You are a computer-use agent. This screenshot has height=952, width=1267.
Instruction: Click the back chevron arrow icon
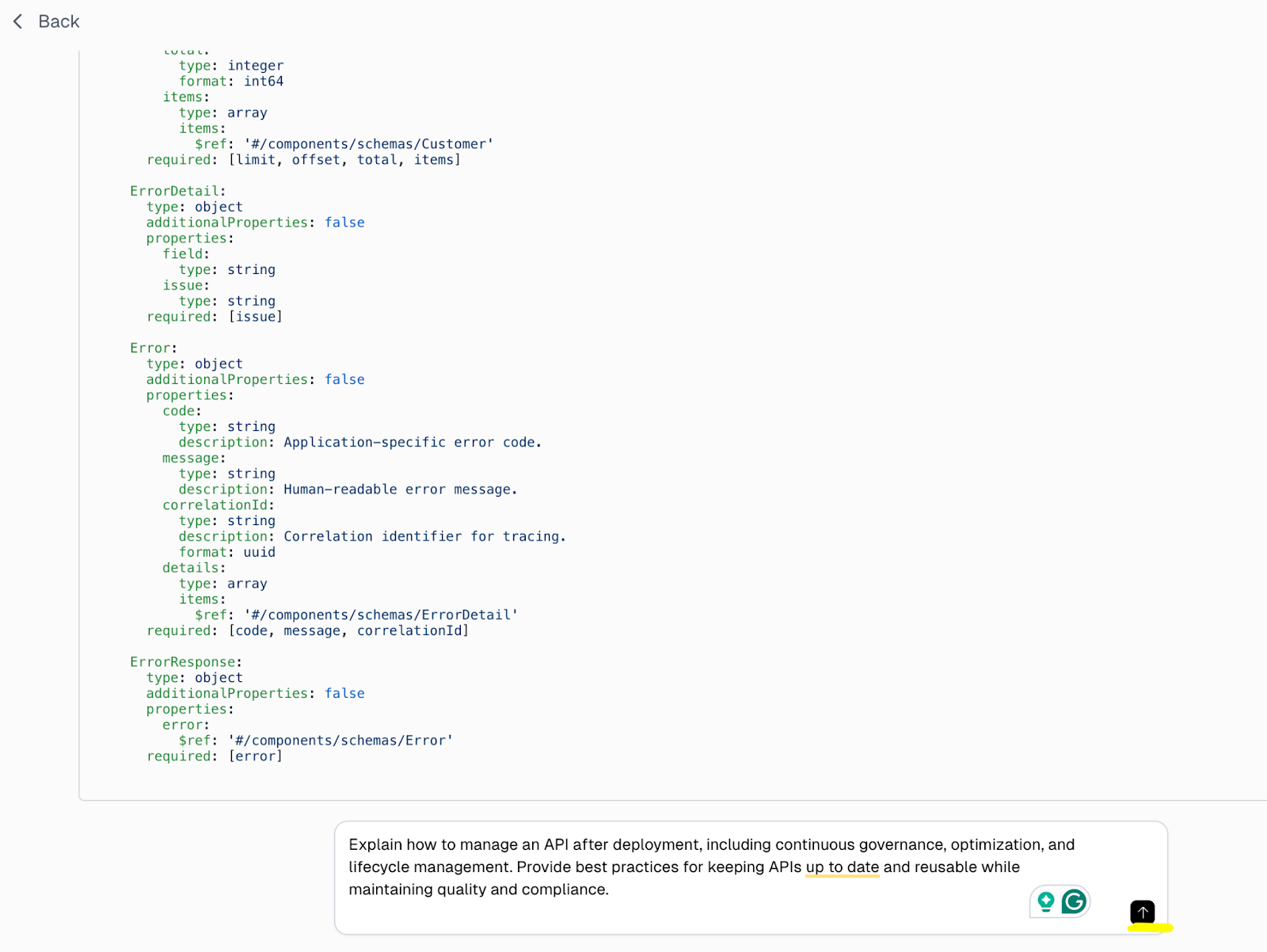coord(17,21)
